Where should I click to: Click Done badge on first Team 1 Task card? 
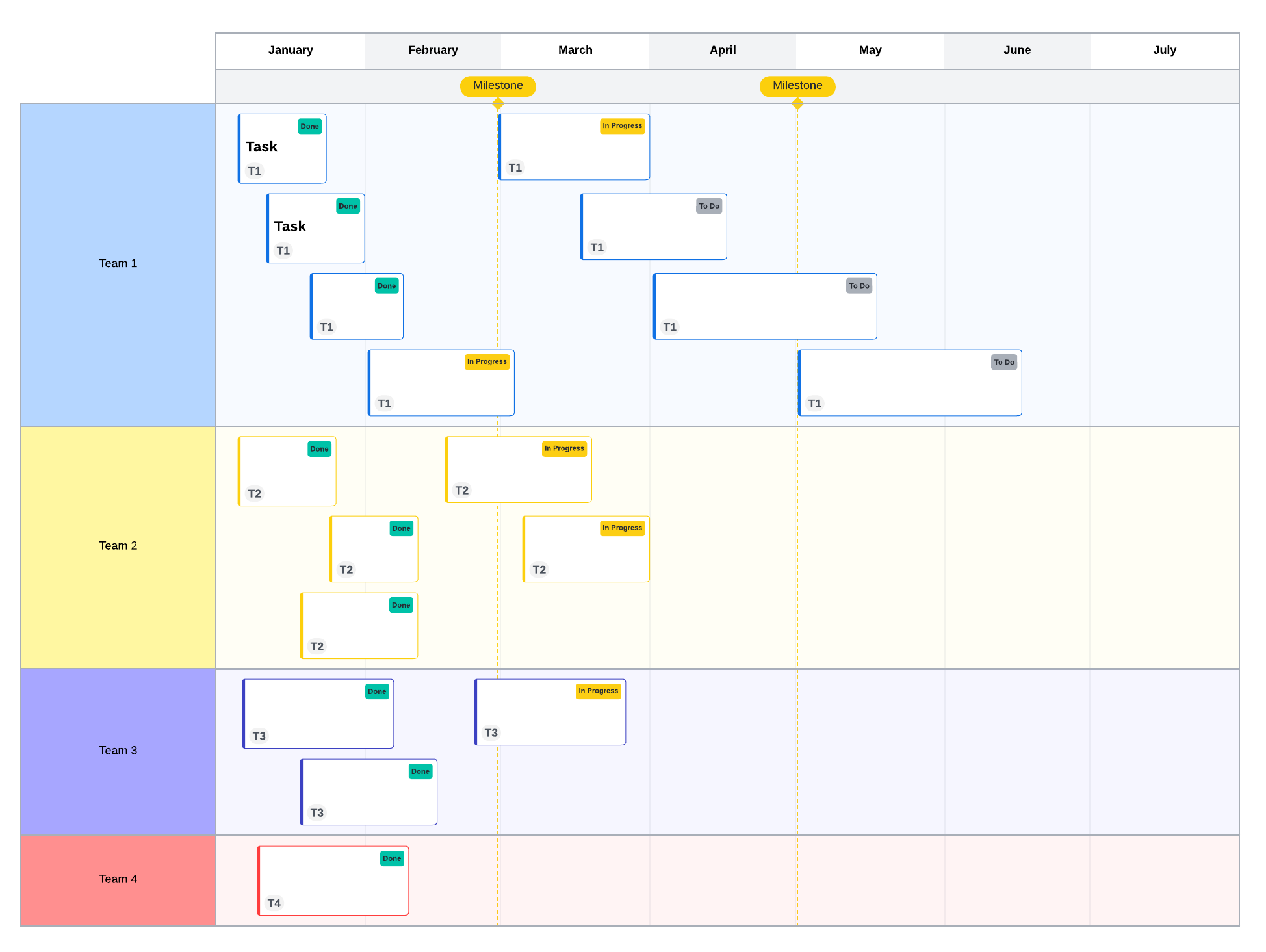[309, 126]
